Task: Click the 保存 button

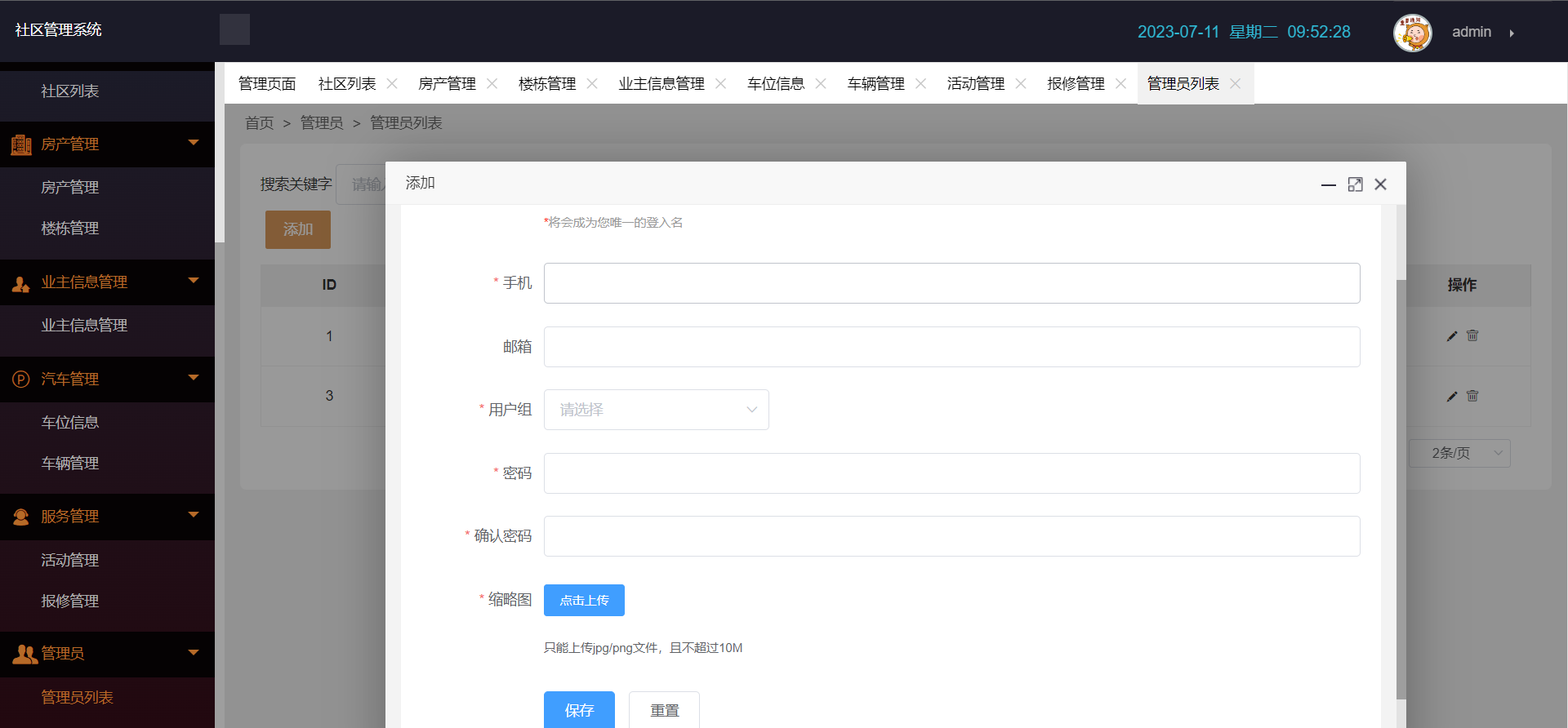Action: 579,710
